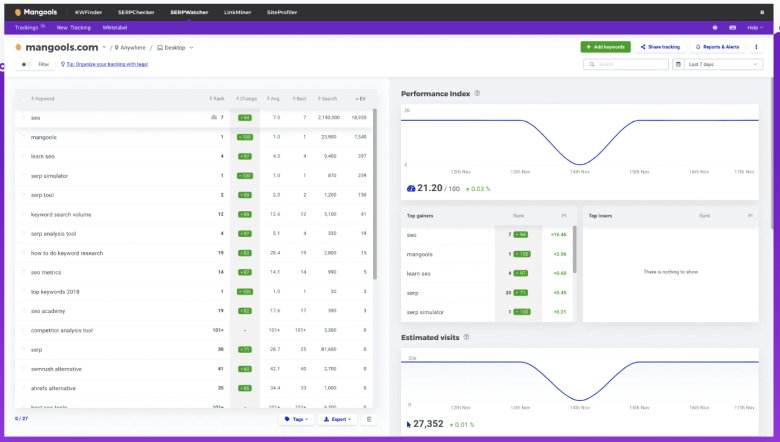Sort table by Change column
This screenshot has height=442, width=780.
click(x=247, y=98)
